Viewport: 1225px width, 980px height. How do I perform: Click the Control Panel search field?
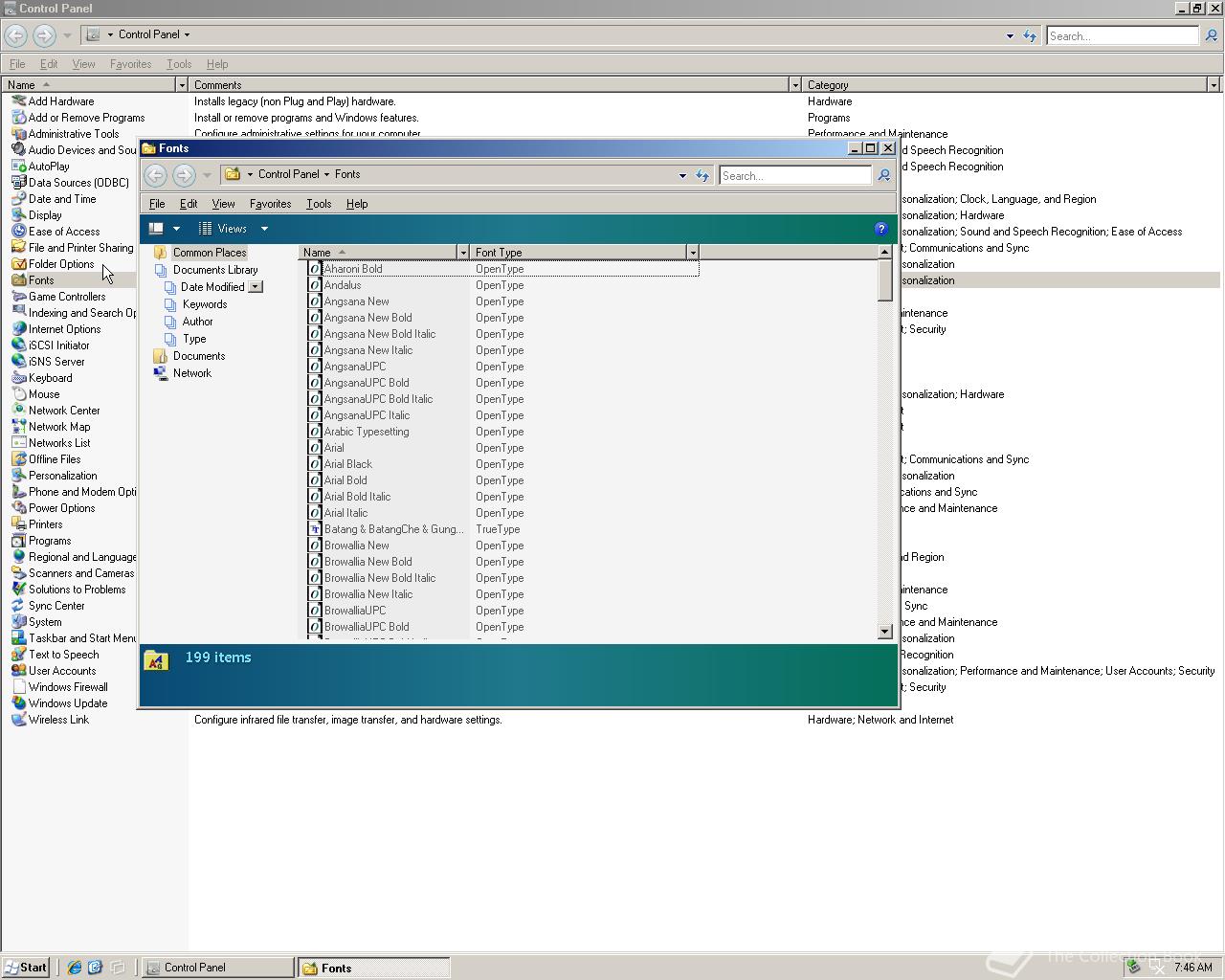click(x=1122, y=36)
